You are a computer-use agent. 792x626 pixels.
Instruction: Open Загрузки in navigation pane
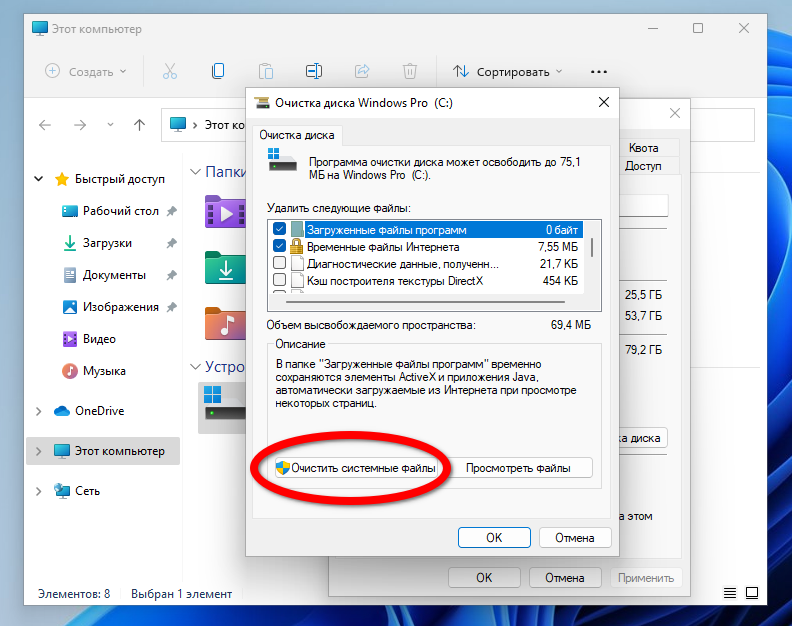pos(107,243)
